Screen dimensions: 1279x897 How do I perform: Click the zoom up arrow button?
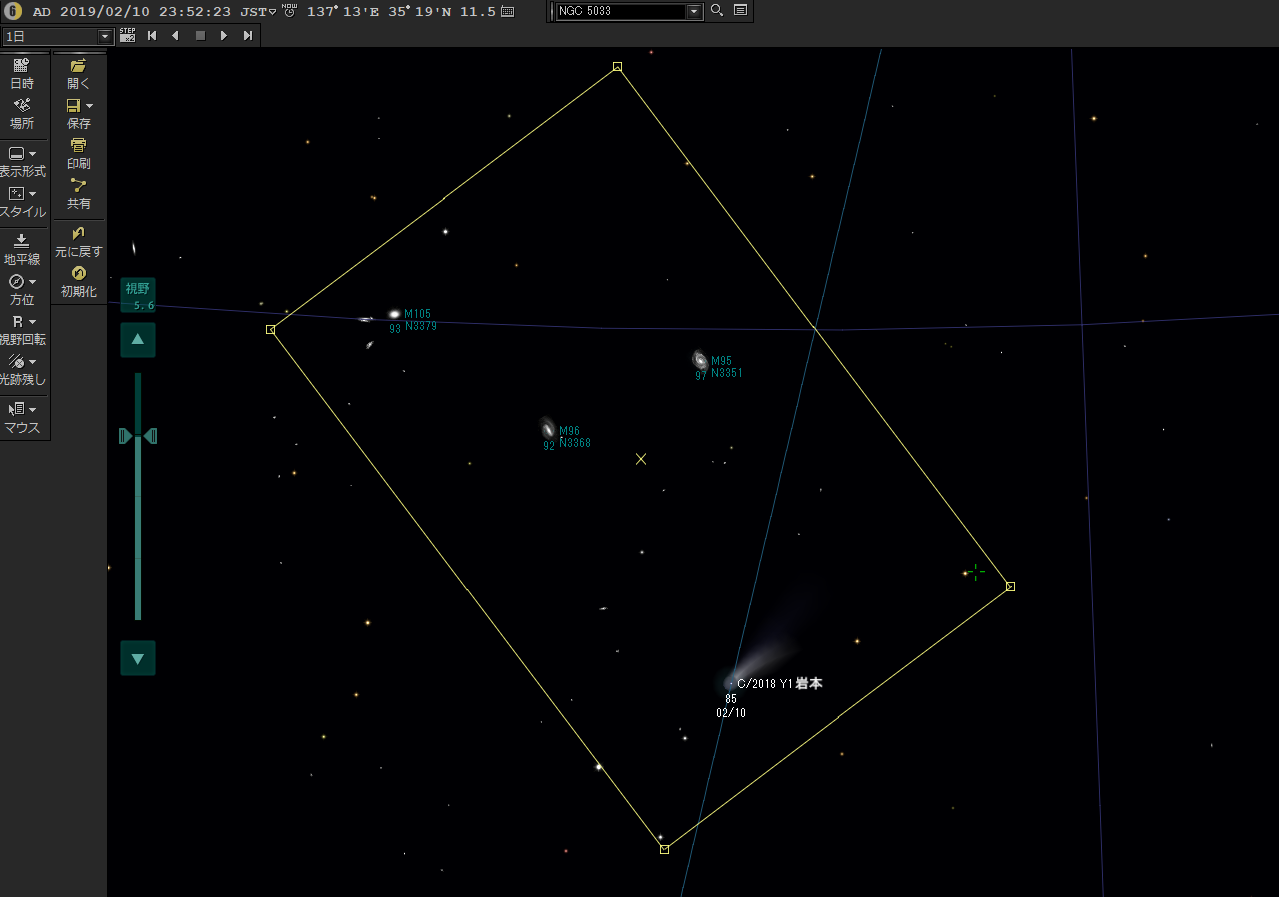coord(138,340)
